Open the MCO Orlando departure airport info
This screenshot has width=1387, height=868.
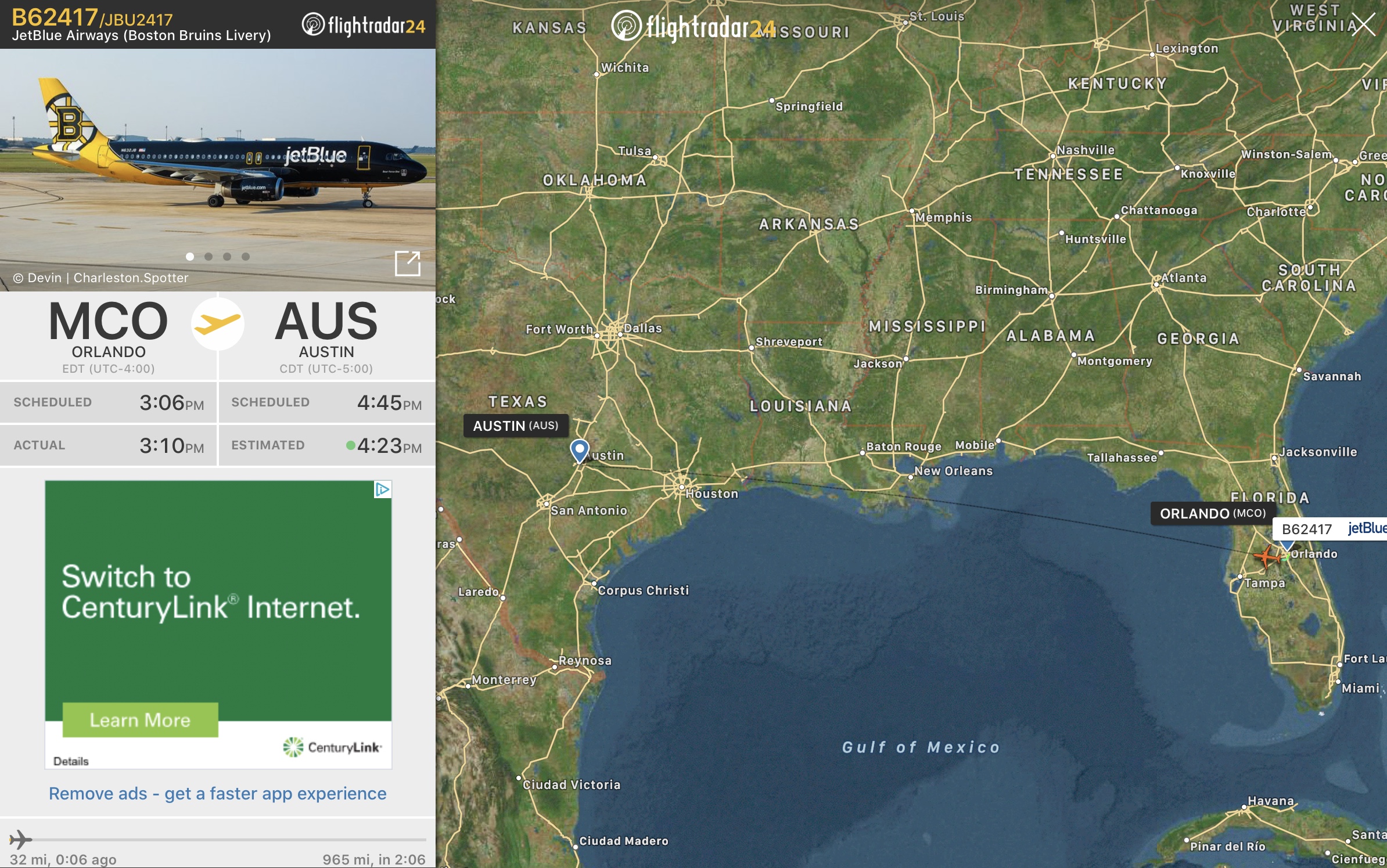[x=109, y=336]
